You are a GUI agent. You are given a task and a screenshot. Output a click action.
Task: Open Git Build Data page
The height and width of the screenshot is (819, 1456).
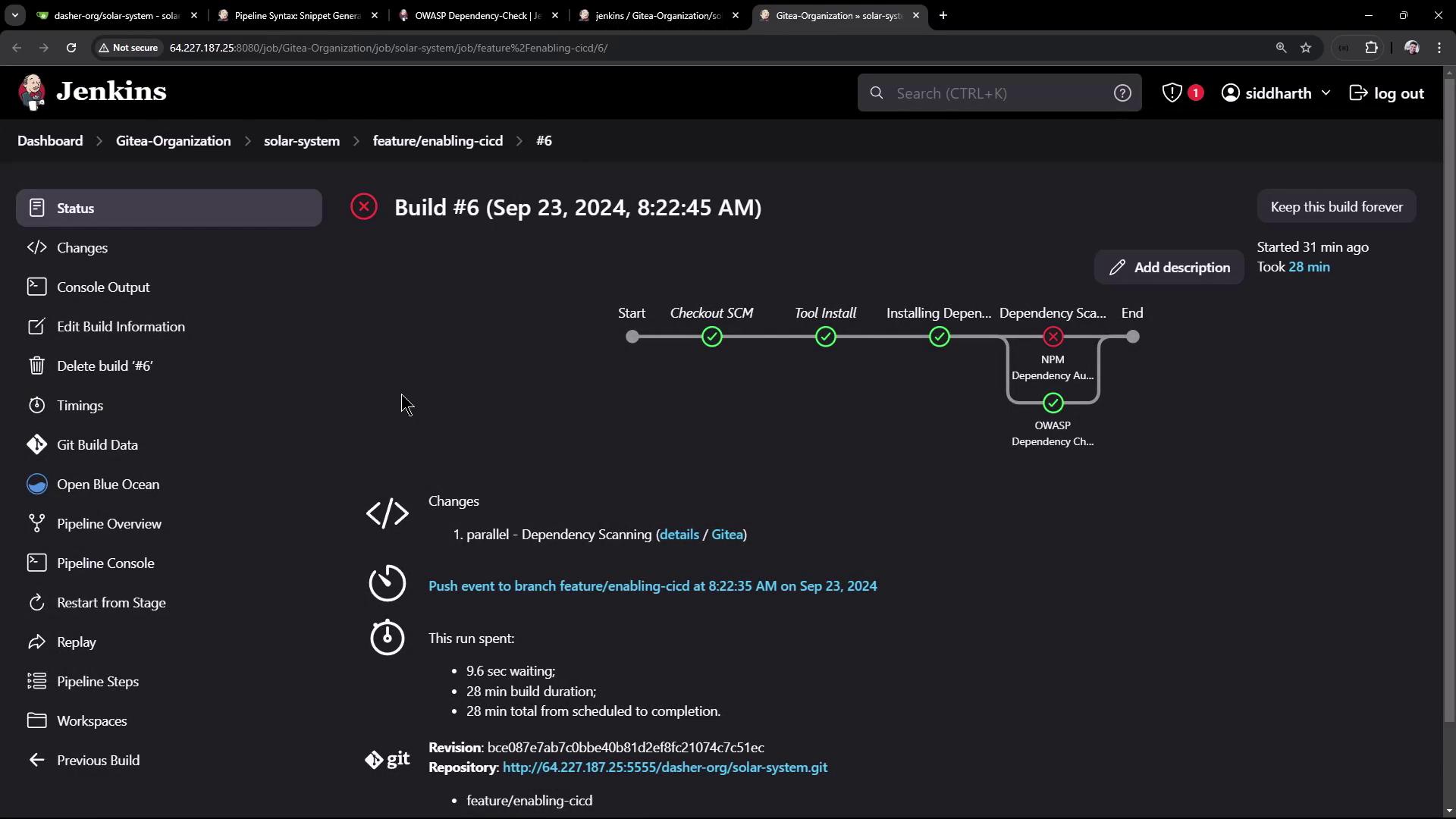97,445
